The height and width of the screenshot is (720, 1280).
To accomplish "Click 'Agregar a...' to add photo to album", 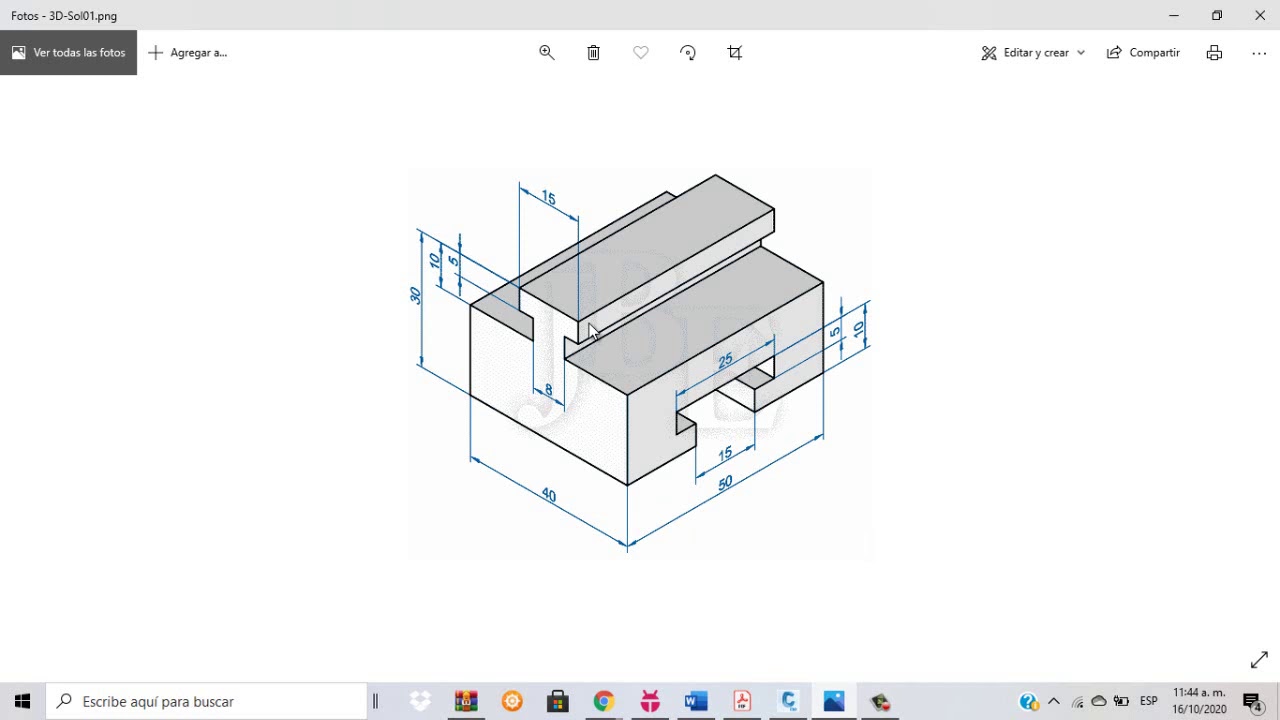I will click(x=188, y=53).
